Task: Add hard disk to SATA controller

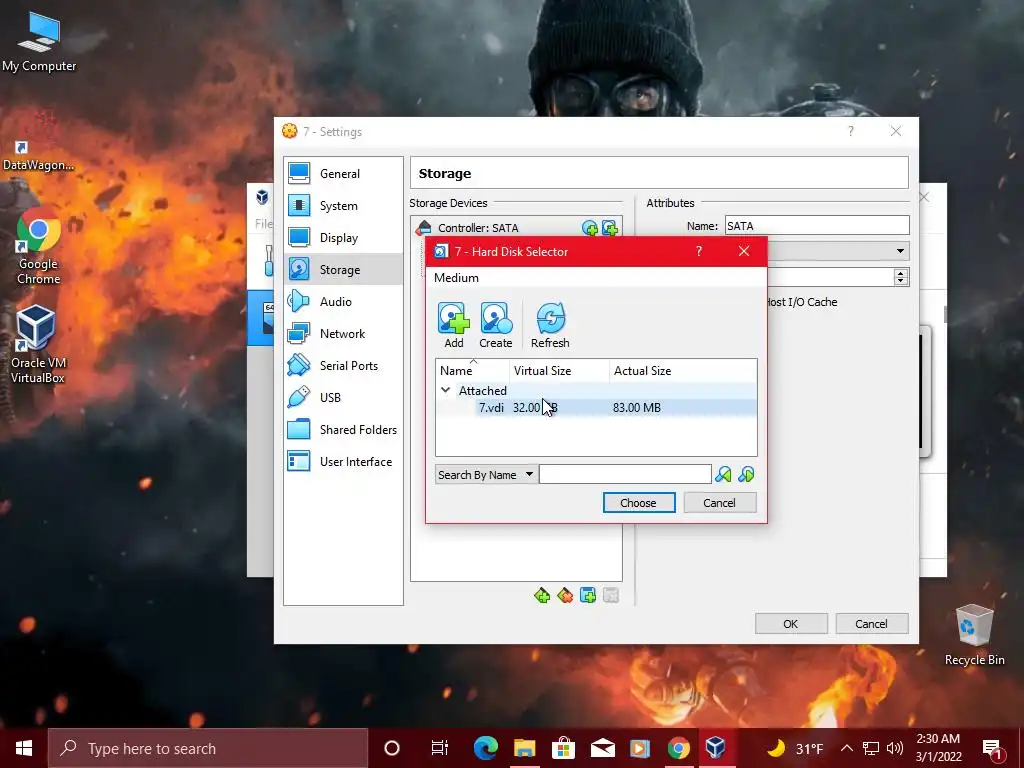Action: tap(610, 228)
